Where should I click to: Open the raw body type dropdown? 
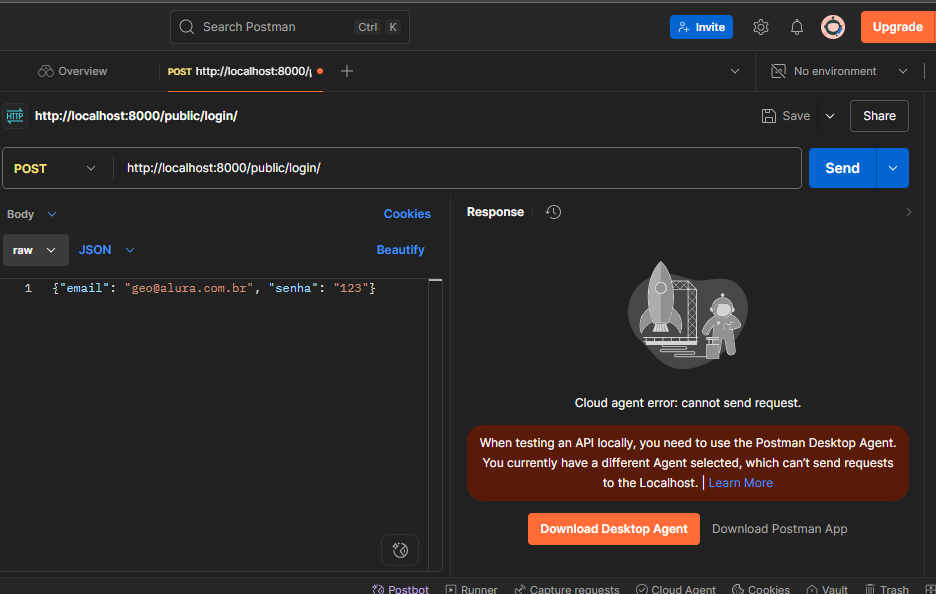click(35, 250)
